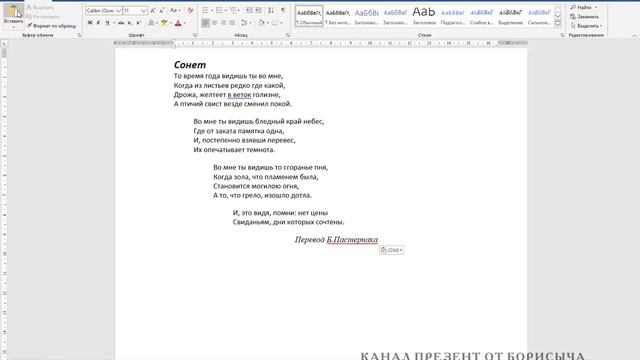Justify the text

232,23
